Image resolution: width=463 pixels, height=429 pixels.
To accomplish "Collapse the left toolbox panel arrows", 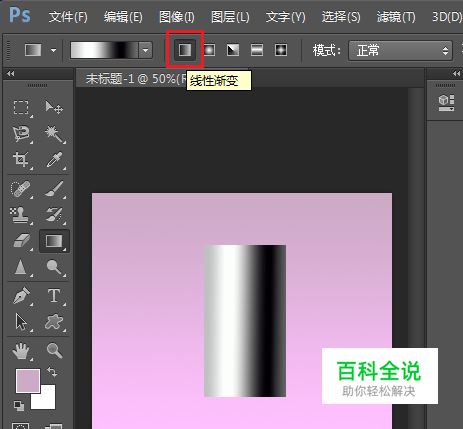I will tap(11, 74).
